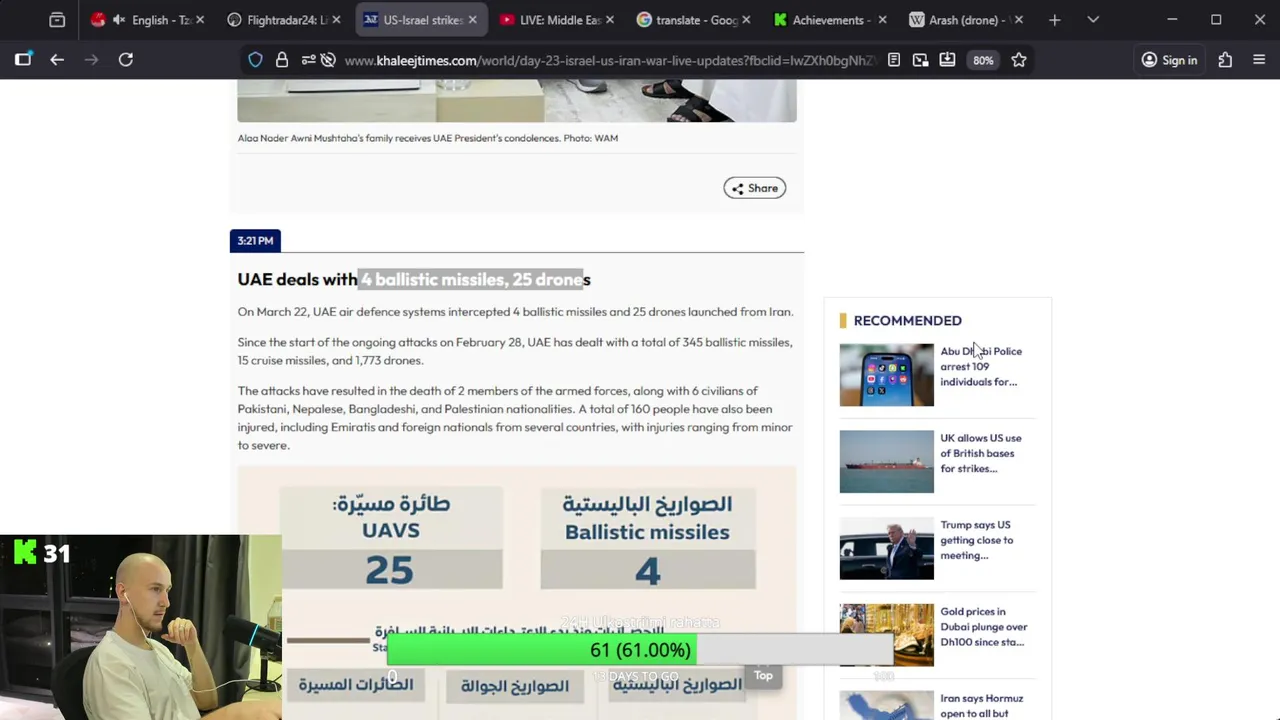The width and height of the screenshot is (1280, 720).
Task: Close the Arash (drone) tab
Action: tap(1018, 20)
